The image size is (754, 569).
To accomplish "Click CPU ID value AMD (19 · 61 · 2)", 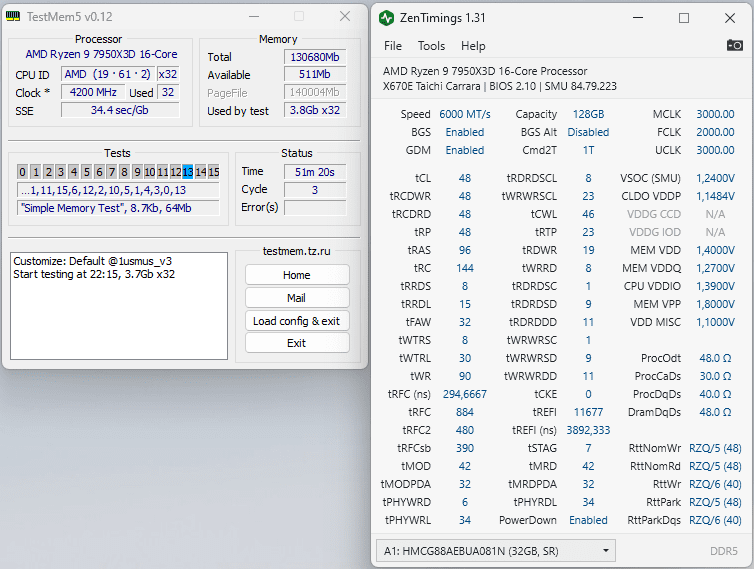I will coord(108,74).
